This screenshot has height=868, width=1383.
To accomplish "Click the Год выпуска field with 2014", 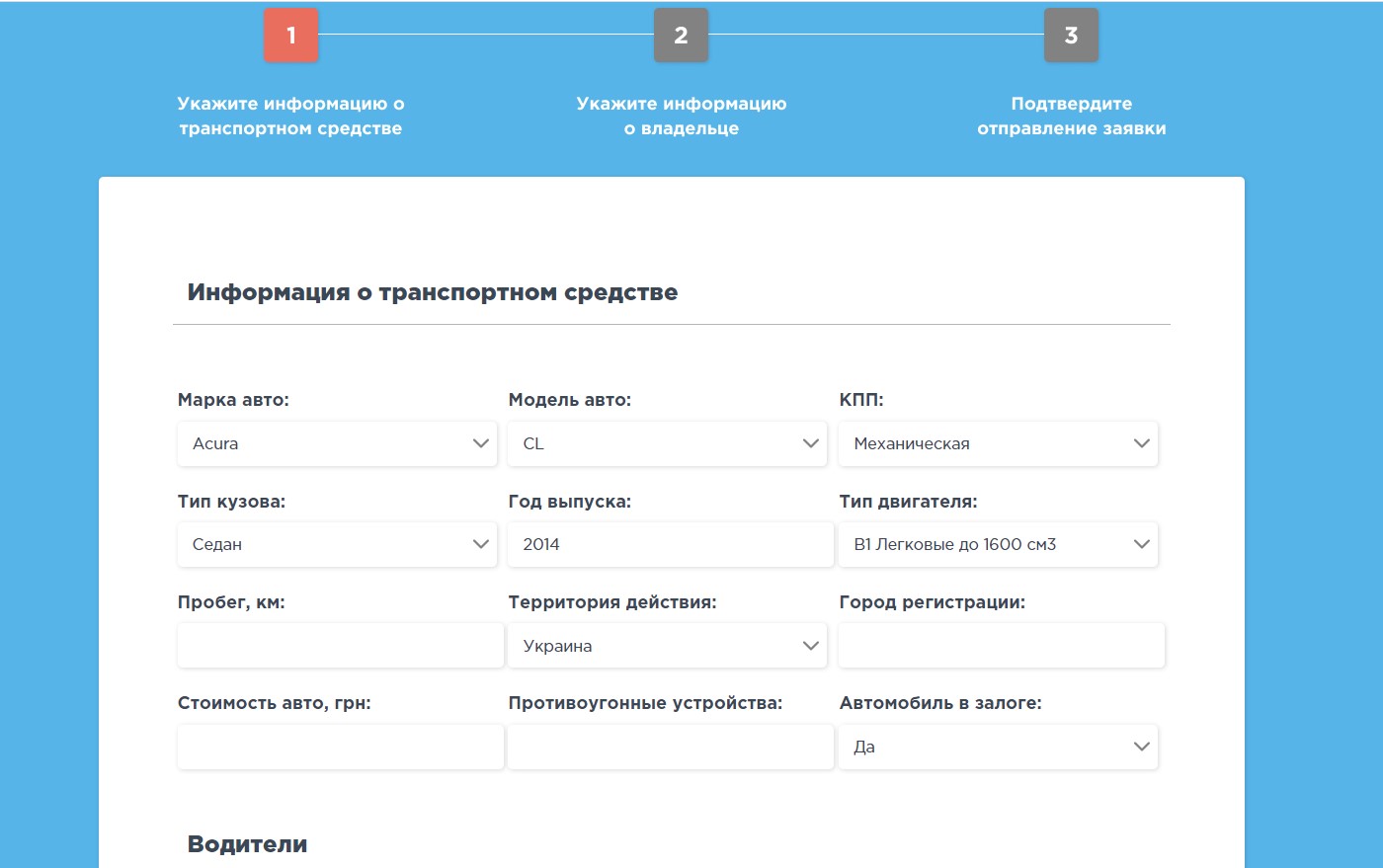I will [671, 544].
